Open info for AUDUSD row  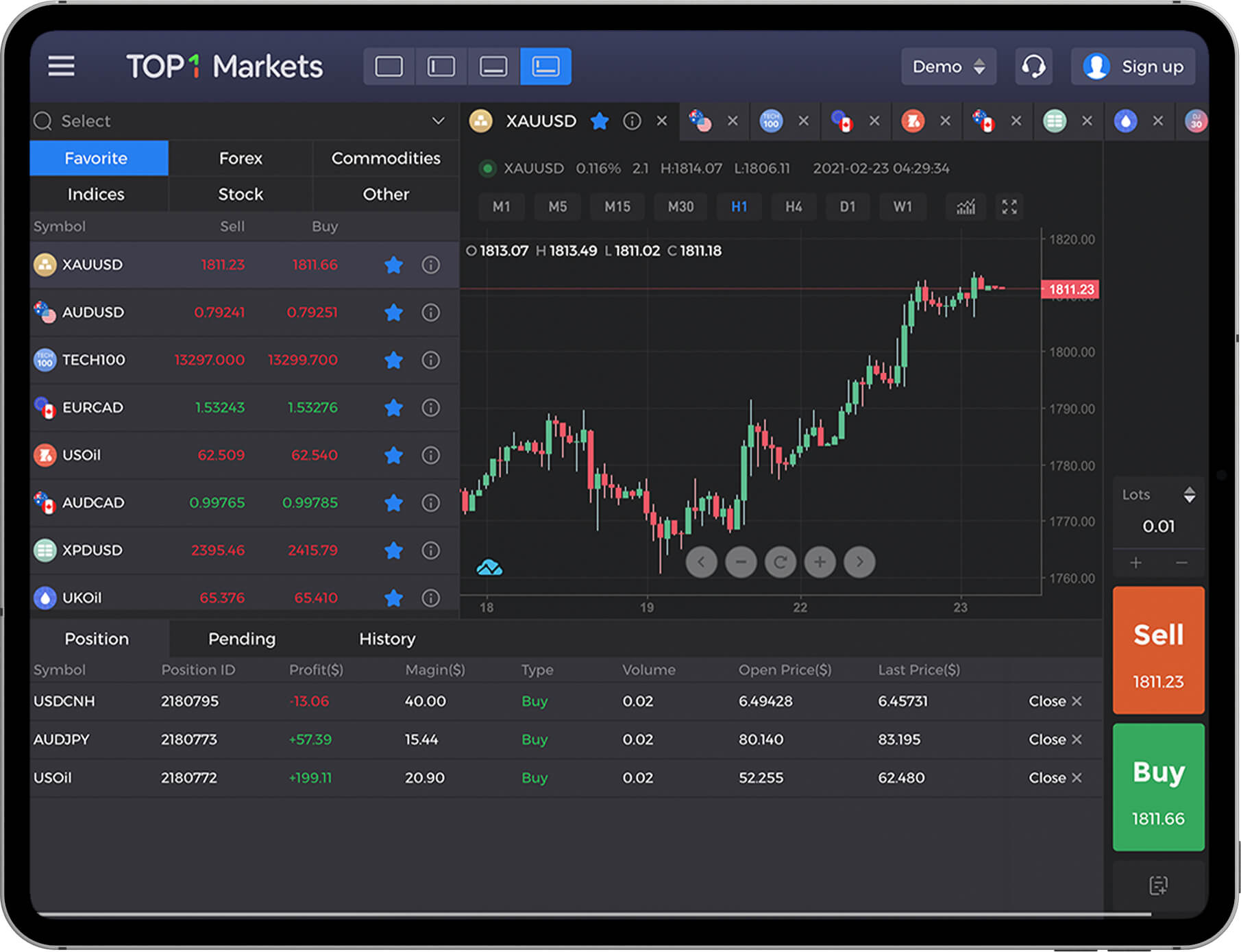pos(430,313)
